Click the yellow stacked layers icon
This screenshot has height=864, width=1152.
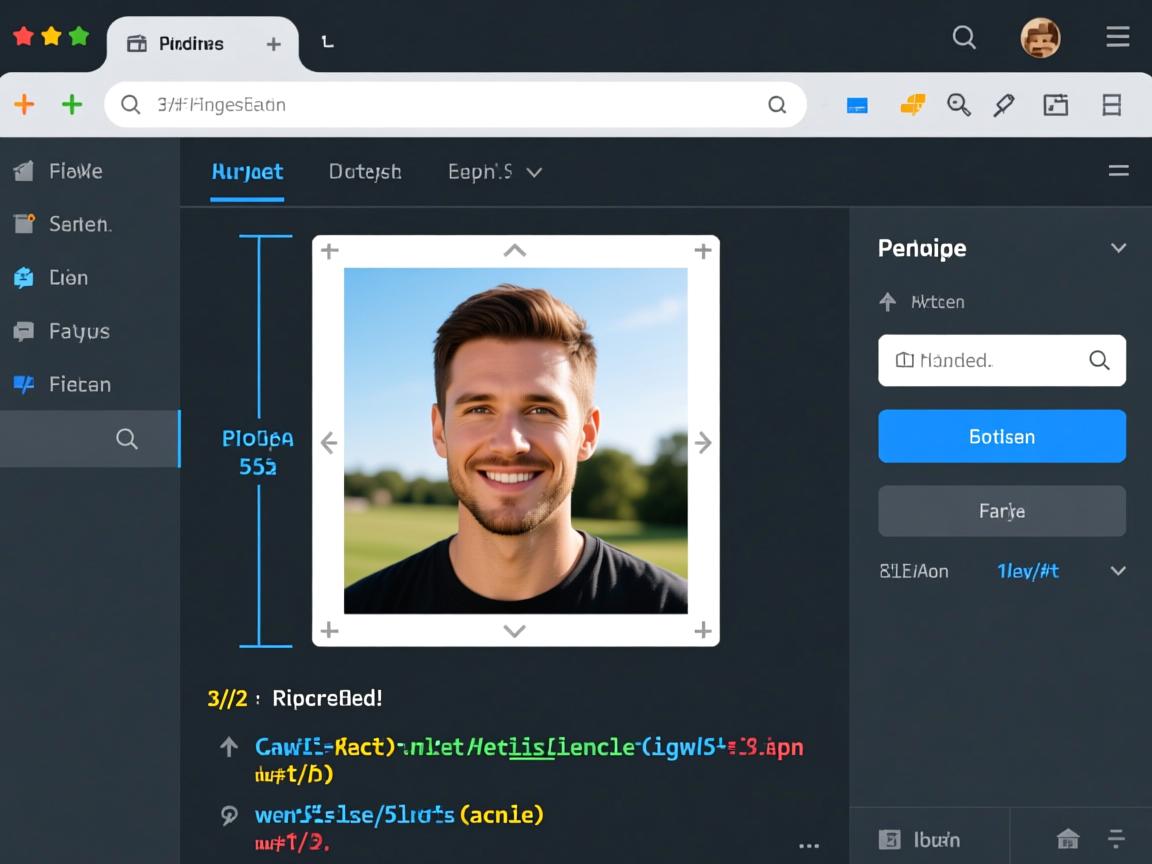[x=912, y=104]
